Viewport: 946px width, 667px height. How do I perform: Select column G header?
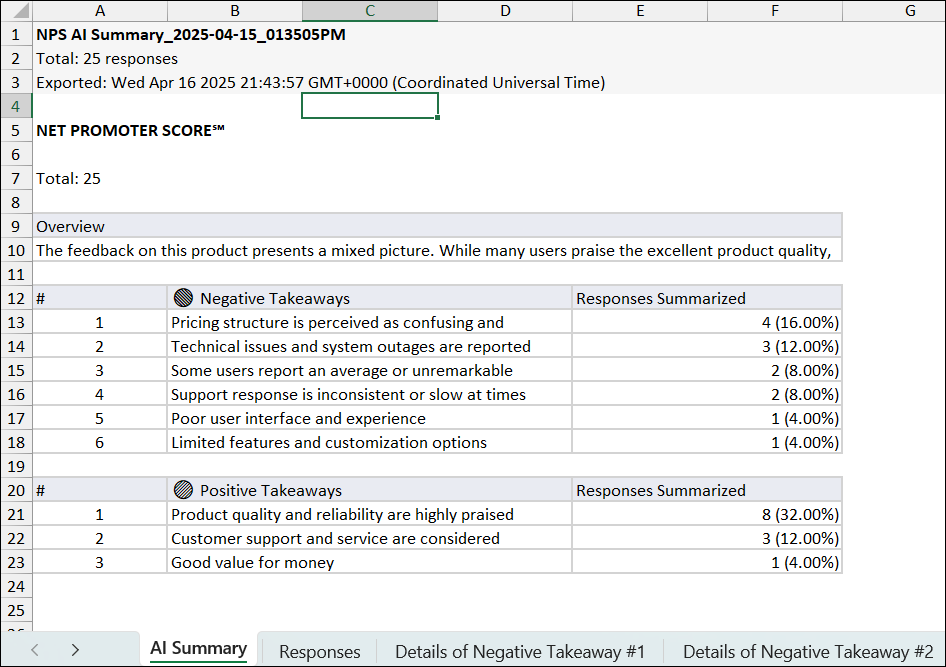(895, 11)
